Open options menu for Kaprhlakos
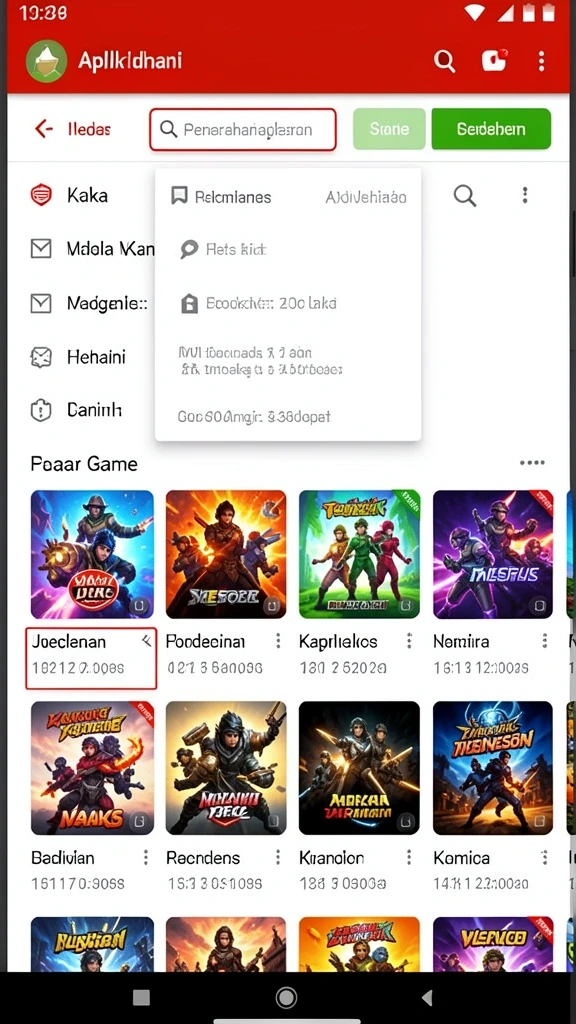 [x=409, y=641]
